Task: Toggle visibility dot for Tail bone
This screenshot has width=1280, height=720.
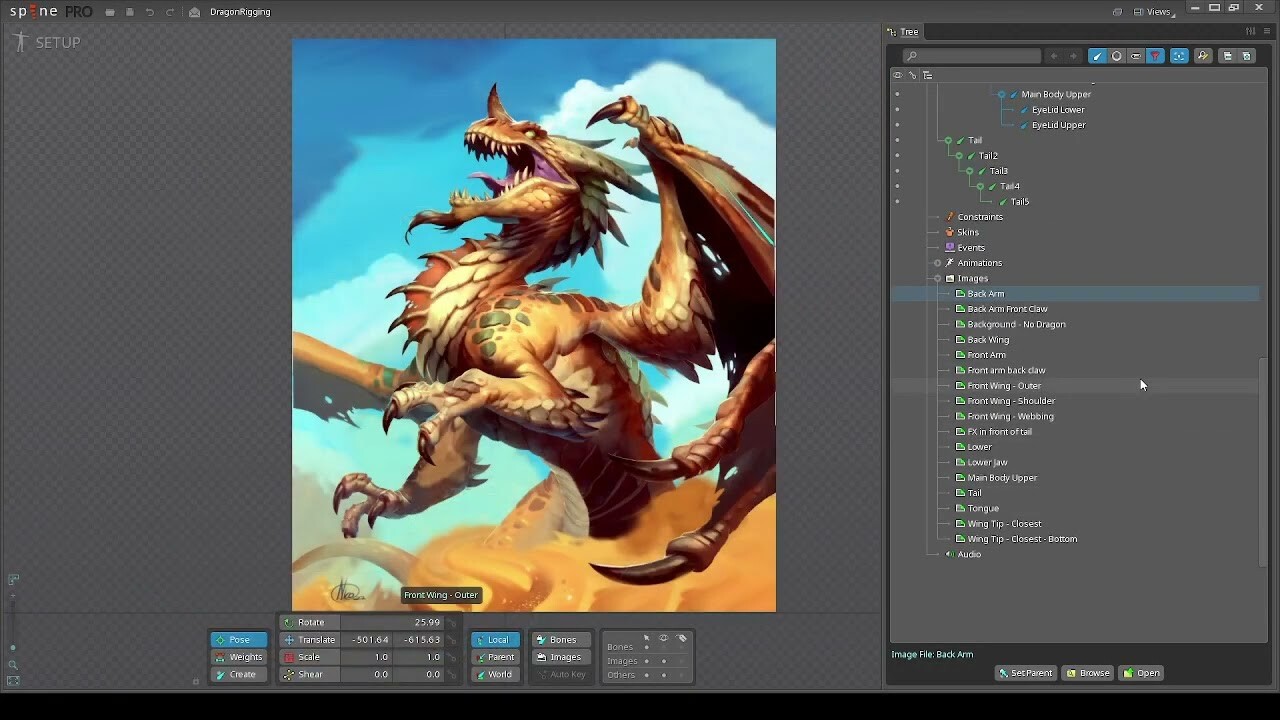Action: (x=897, y=140)
